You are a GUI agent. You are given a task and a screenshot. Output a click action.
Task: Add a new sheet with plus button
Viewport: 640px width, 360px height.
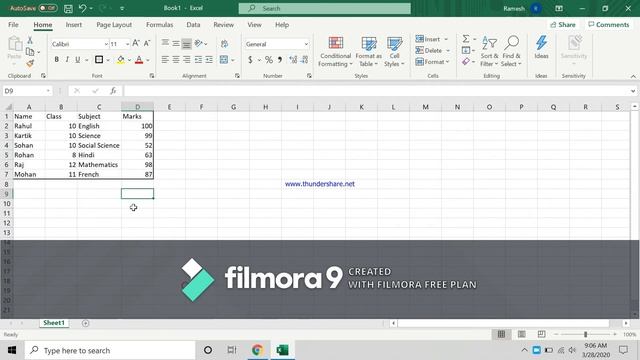85,323
